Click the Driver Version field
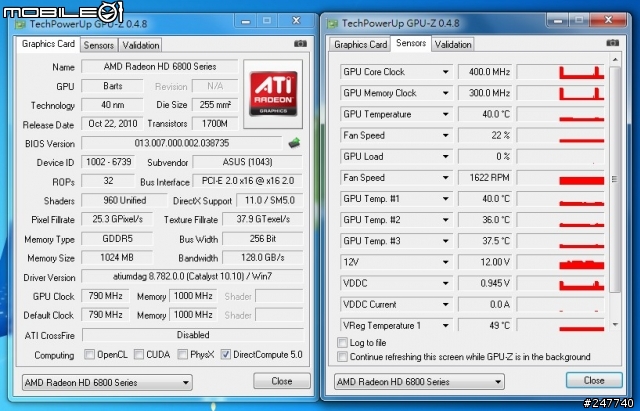 tap(192, 277)
